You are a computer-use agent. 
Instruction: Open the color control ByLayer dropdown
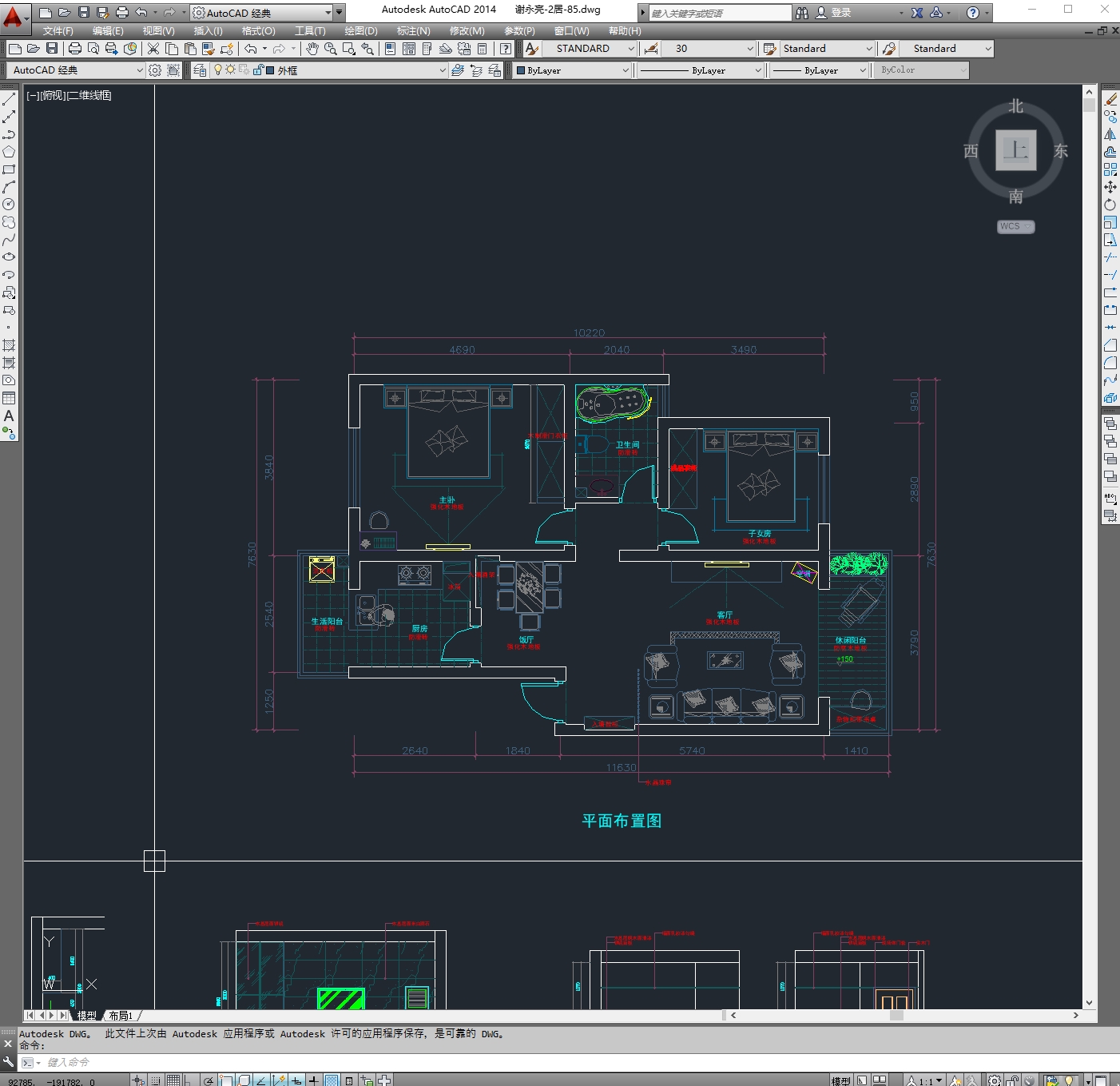point(626,70)
